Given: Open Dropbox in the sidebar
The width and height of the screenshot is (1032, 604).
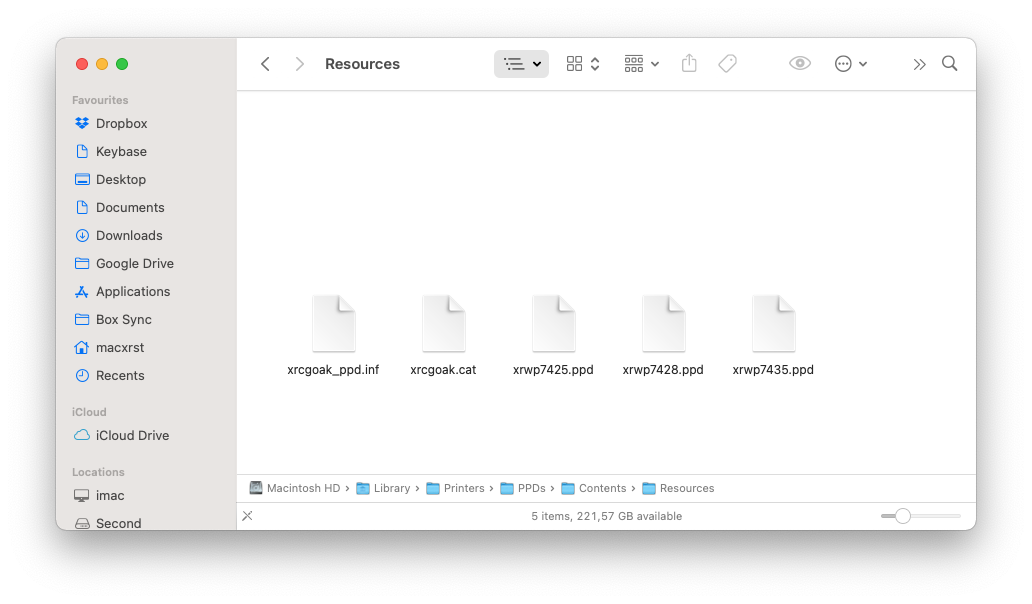Looking at the screenshot, I should click(x=121, y=124).
